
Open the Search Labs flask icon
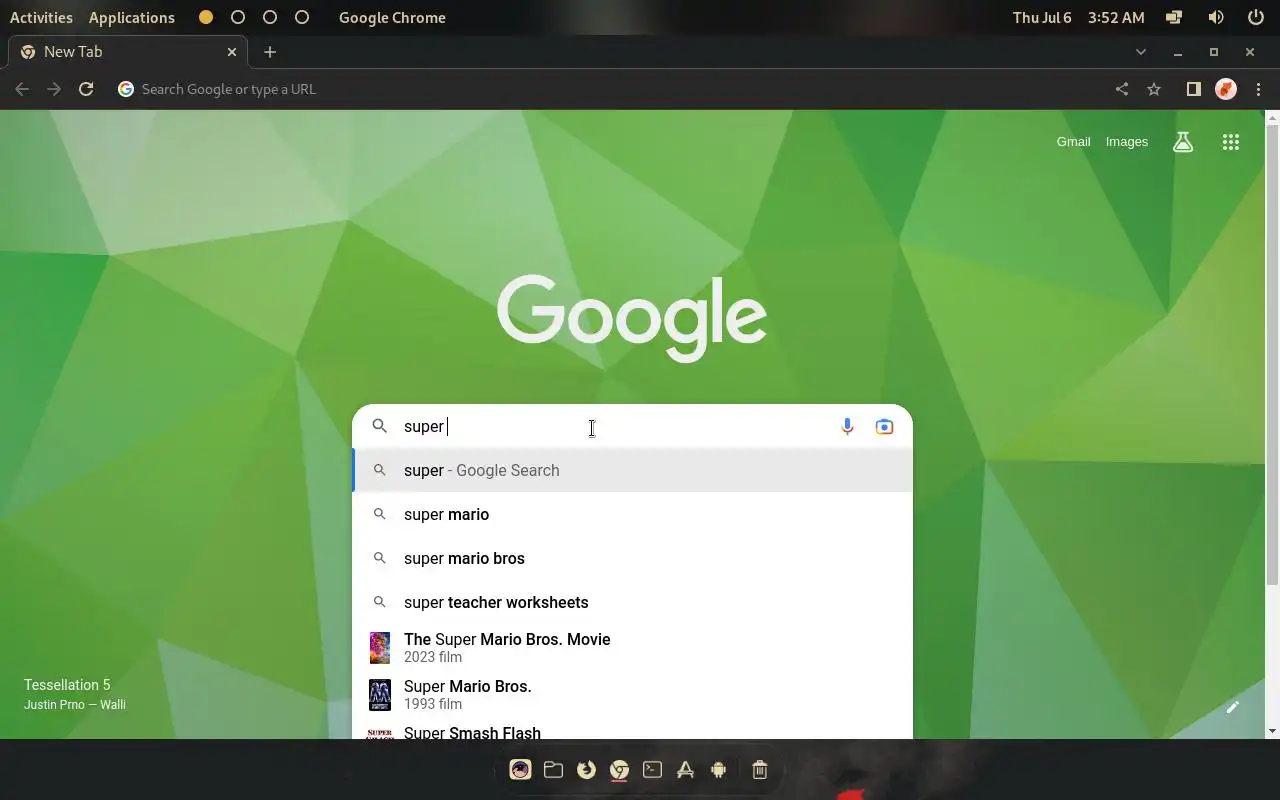pos(1183,142)
